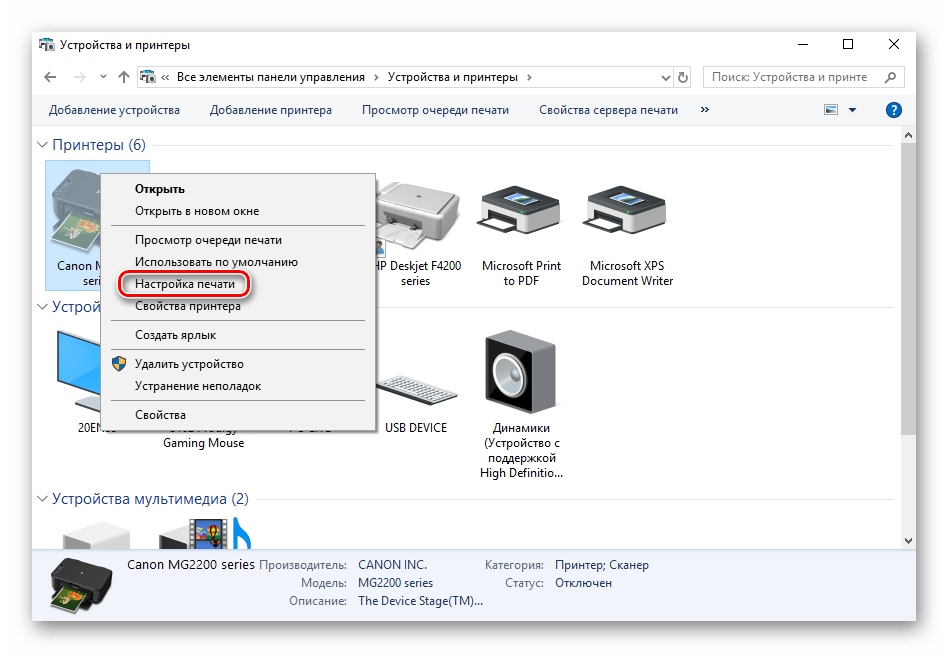The width and height of the screenshot is (948, 653).
Task: Collapse the Устройства мультимедиа (2) section
Action: tap(41, 498)
